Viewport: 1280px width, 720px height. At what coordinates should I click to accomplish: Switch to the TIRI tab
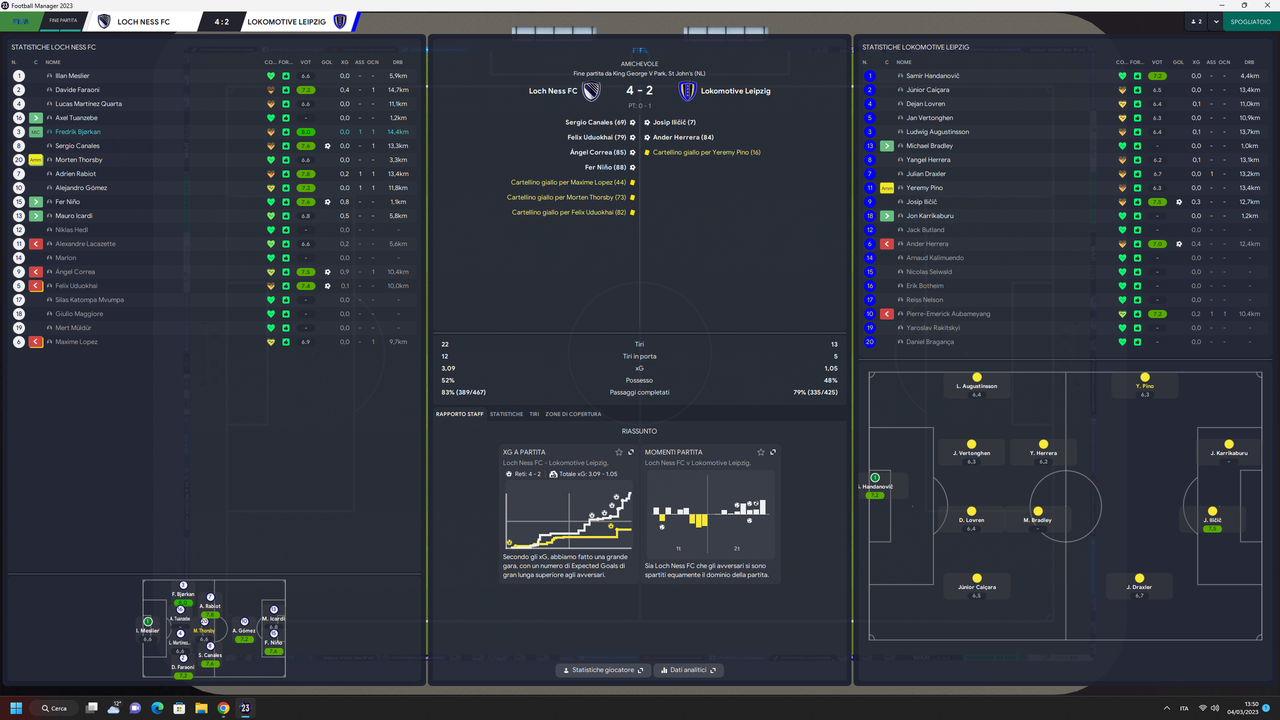click(534, 414)
